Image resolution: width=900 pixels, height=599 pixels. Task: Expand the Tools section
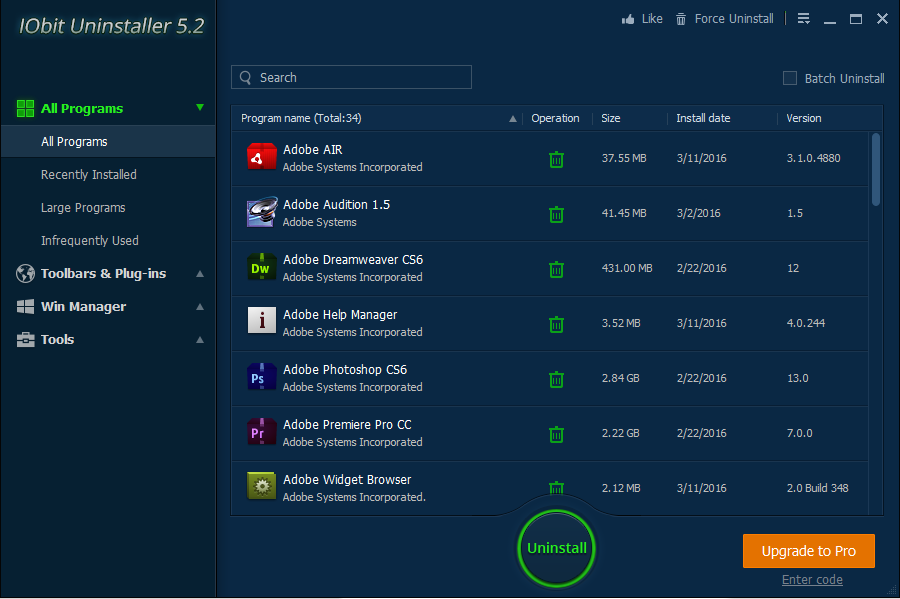click(200, 340)
